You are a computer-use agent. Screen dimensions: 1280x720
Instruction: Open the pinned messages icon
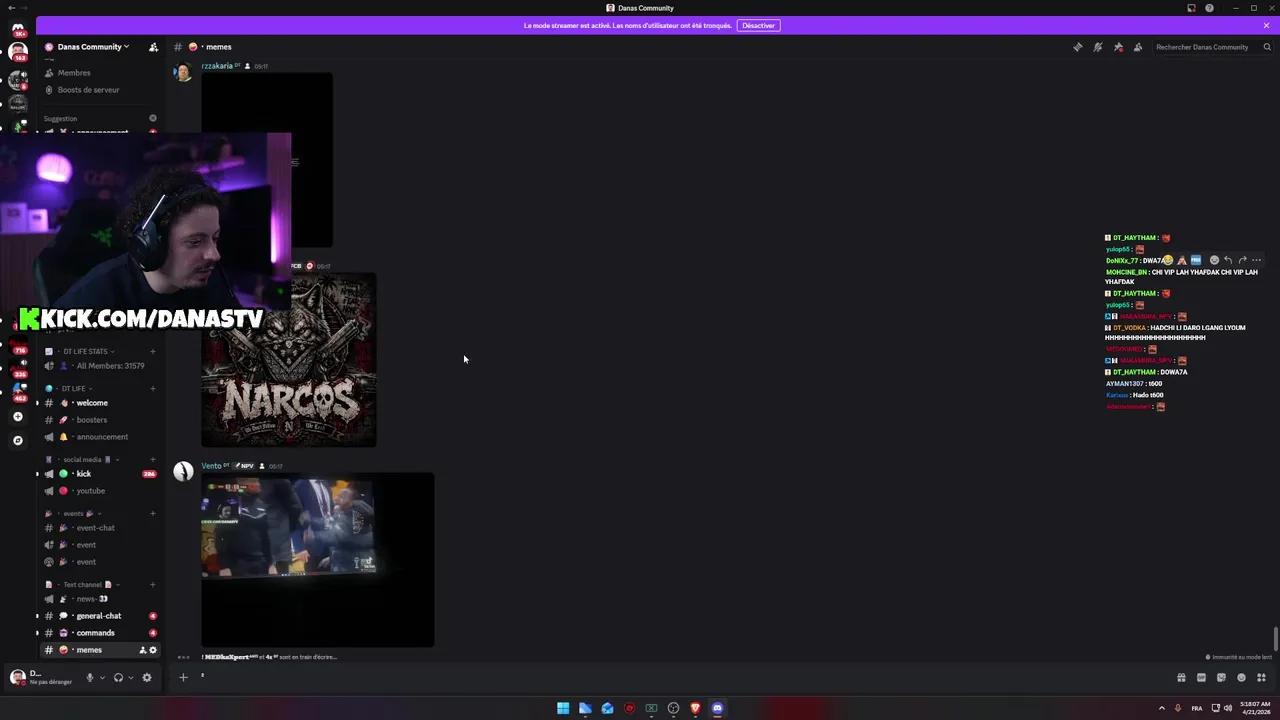(1077, 47)
